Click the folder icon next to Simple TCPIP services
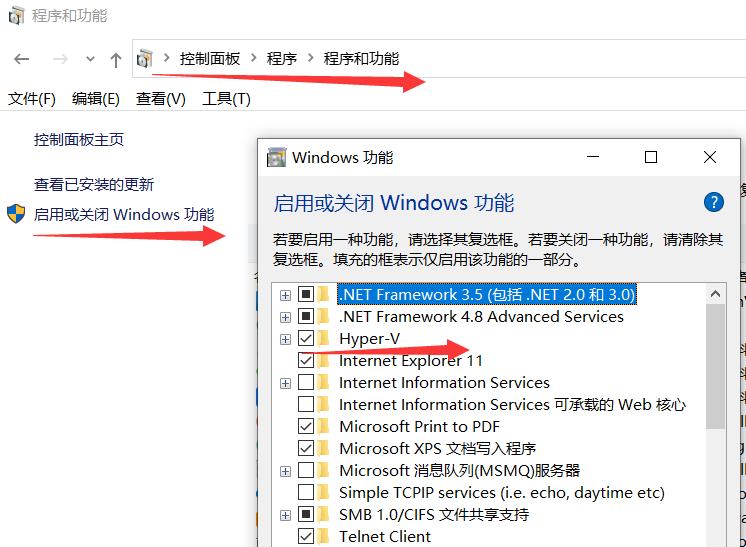This screenshot has height=547, width=746. tap(324, 492)
